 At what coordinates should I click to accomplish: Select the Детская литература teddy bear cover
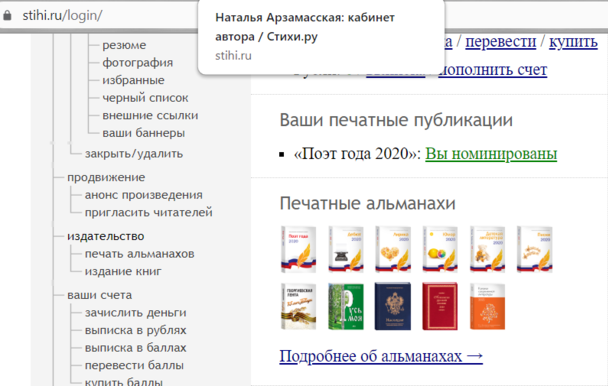[487, 249]
